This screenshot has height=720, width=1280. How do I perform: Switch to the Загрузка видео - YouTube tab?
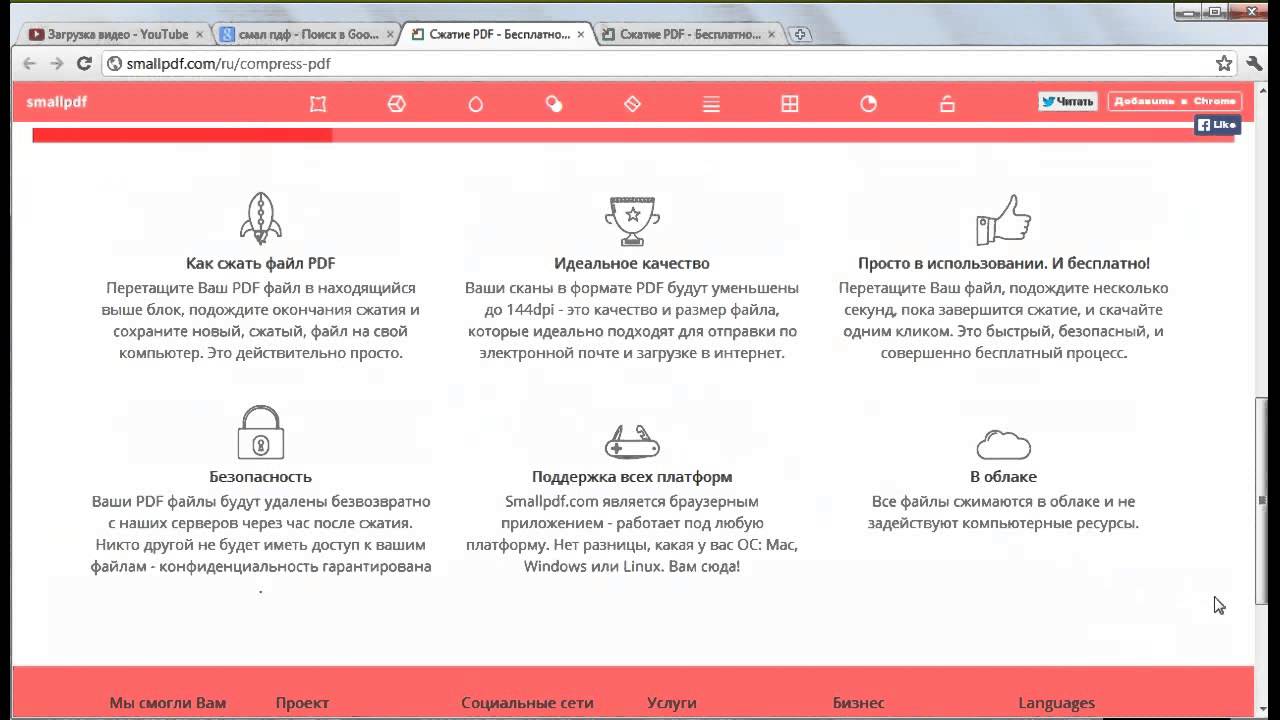tap(113, 34)
